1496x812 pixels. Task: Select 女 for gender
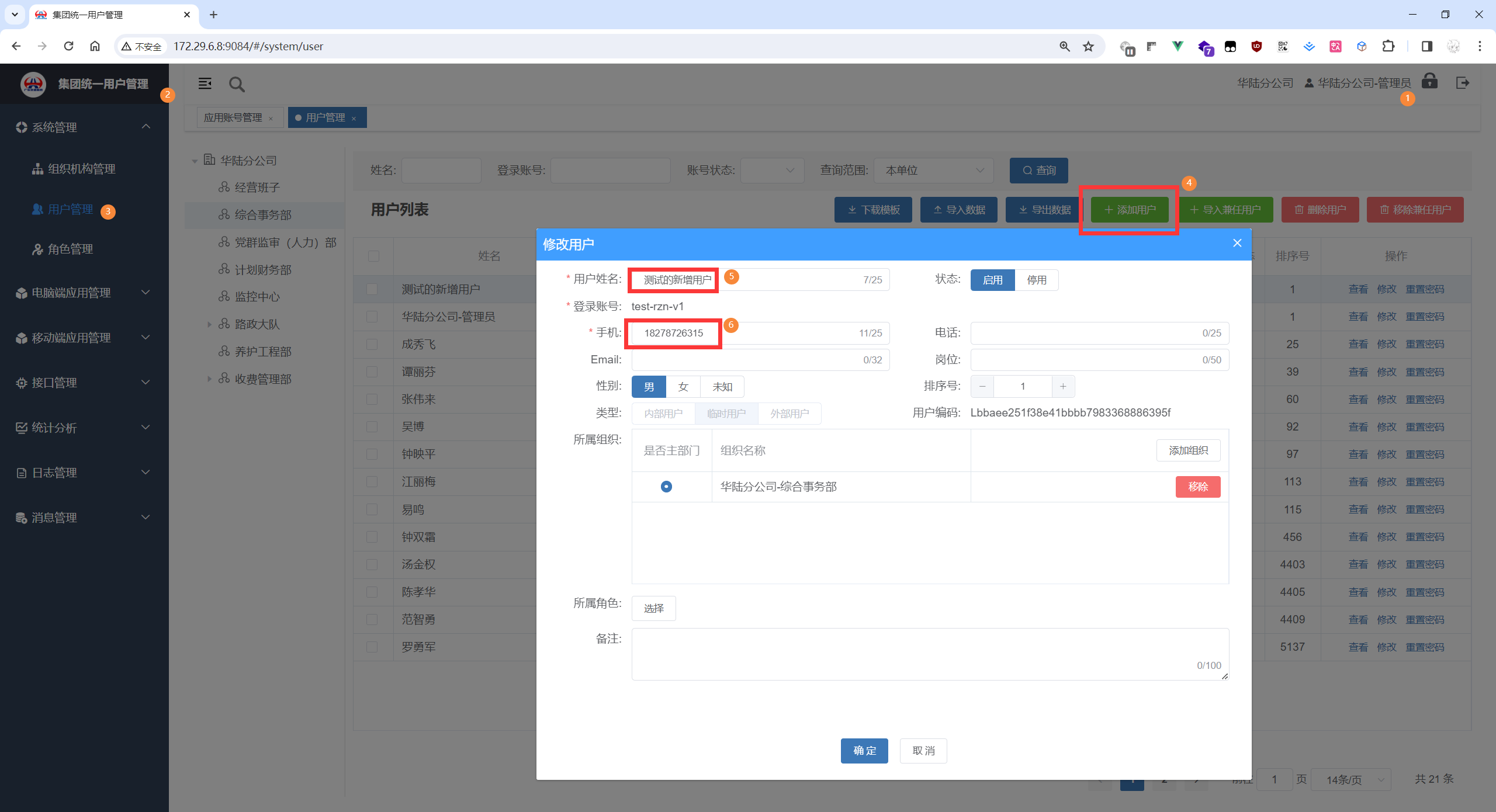click(x=683, y=387)
